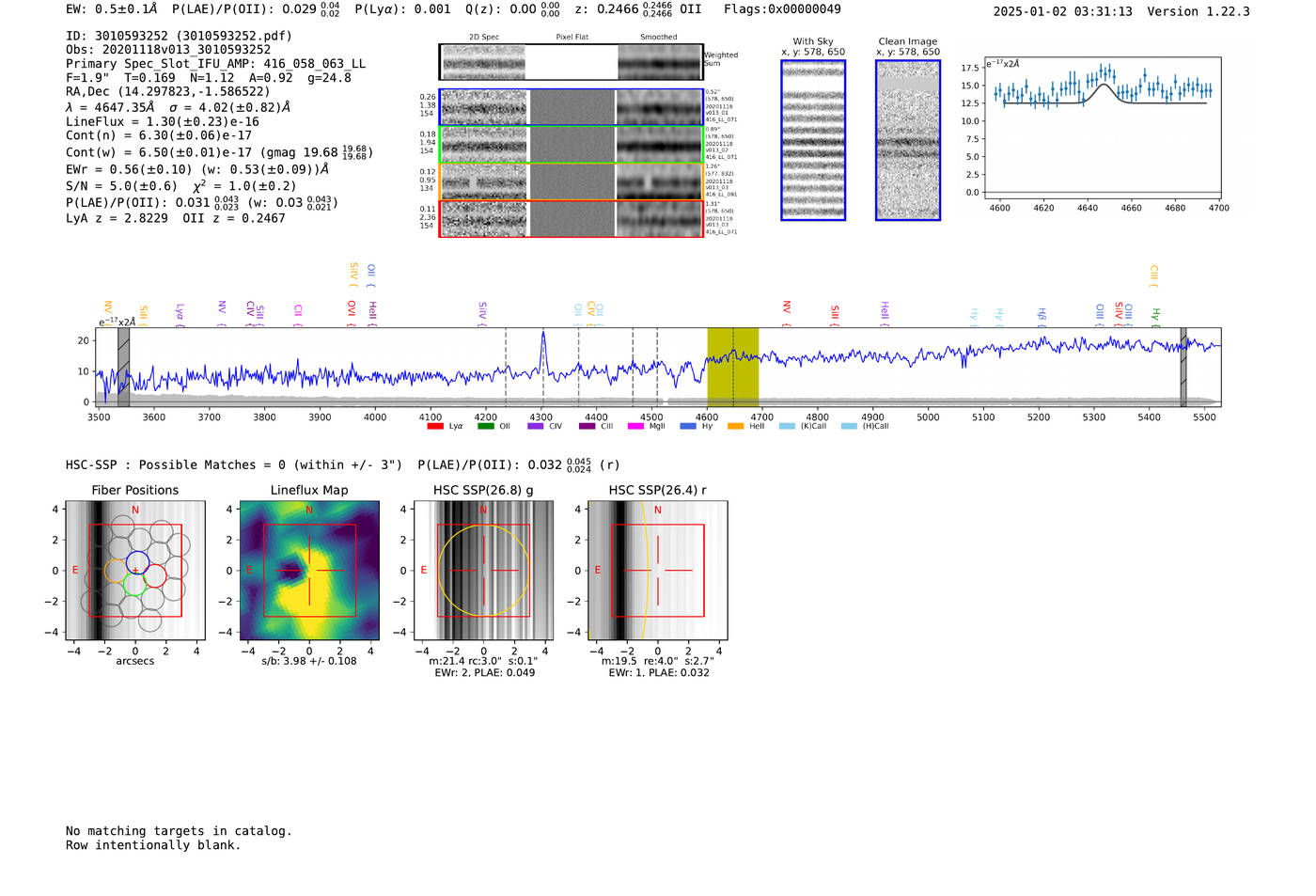
Task: Click the magenta MgII legend swatch
Action: (x=636, y=426)
